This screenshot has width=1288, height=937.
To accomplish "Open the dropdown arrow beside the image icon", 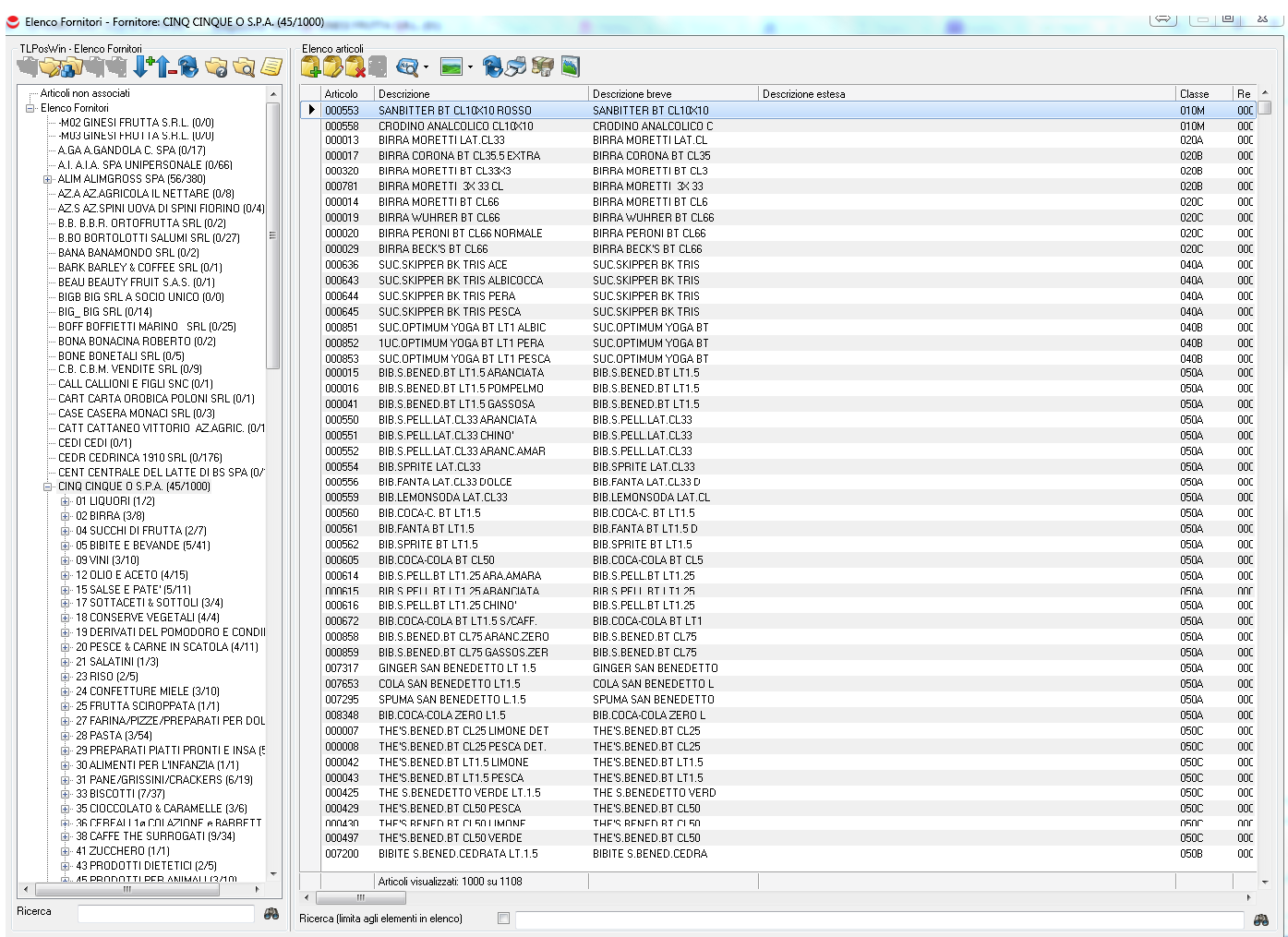I will (x=470, y=67).
